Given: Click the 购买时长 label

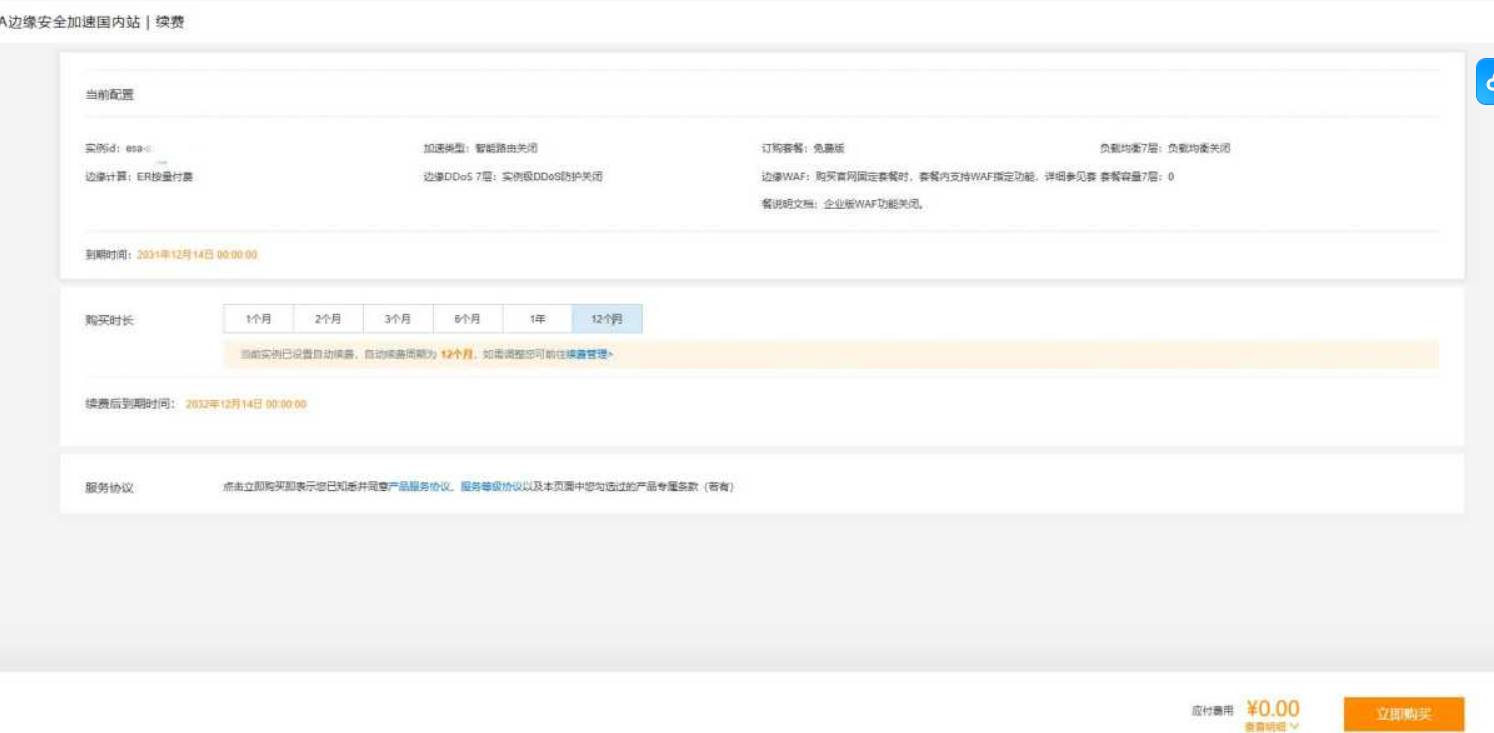Looking at the screenshot, I should 109,320.
